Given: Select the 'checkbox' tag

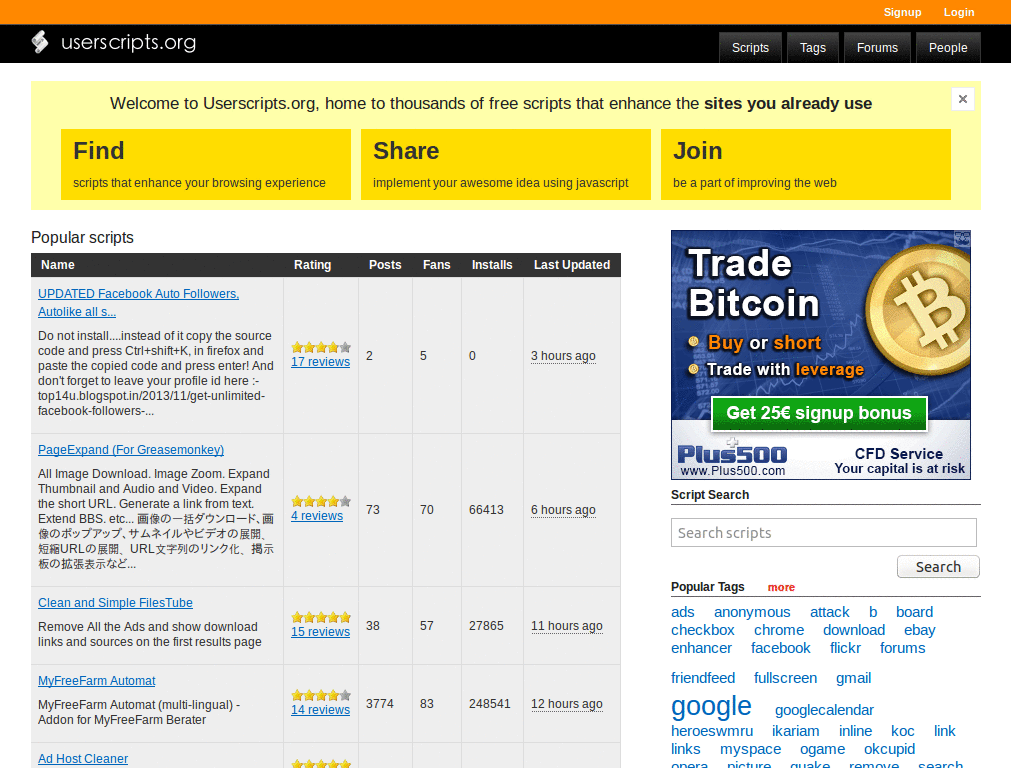Looking at the screenshot, I should [x=703, y=630].
